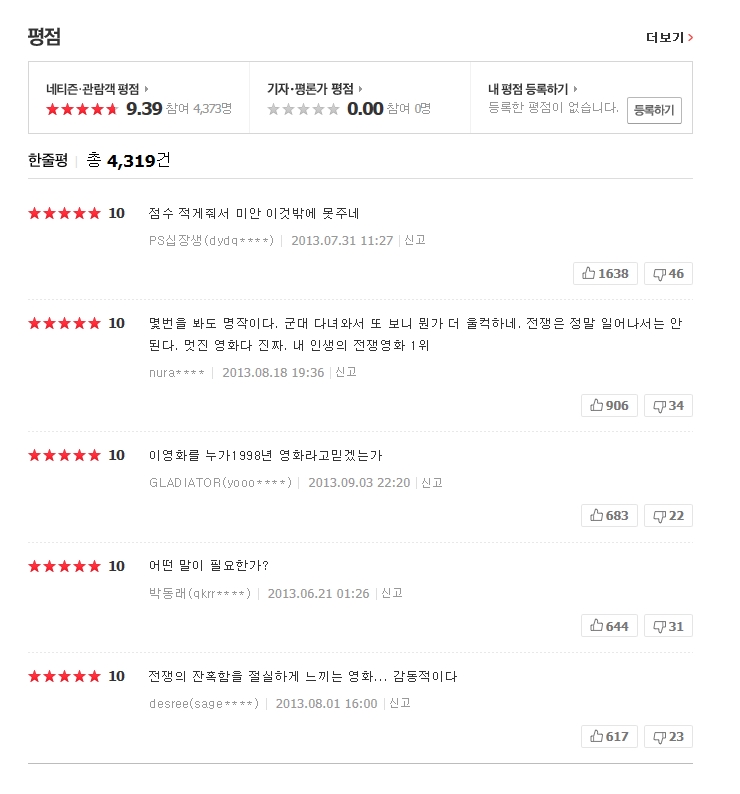Click the red star rating for 네티즌 평점
Viewport: 740px width, 794px height.
(x=82, y=109)
